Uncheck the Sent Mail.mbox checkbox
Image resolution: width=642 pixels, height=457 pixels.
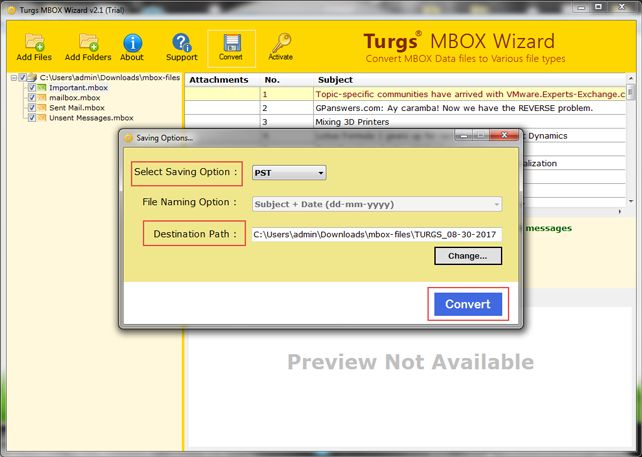pyautogui.click(x=32, y=108)
